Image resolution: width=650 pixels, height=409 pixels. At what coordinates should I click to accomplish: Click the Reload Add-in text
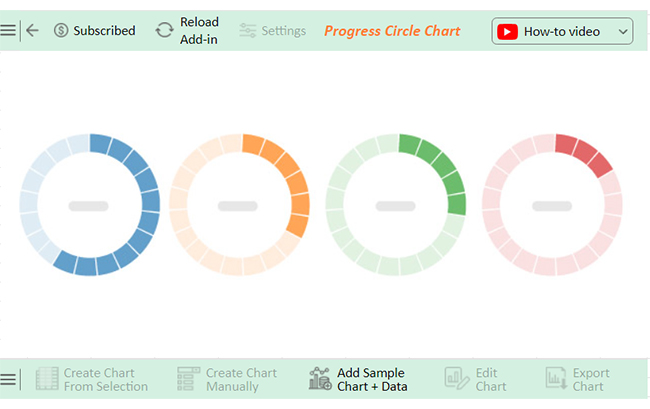pyautogui.click(x=199, y=31)
